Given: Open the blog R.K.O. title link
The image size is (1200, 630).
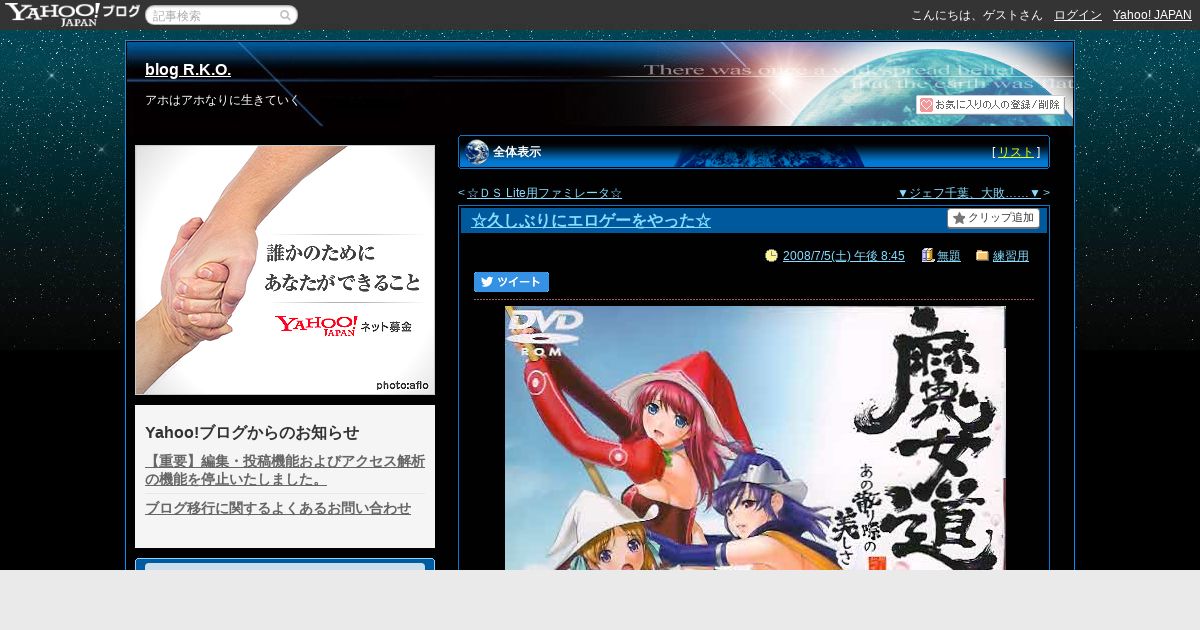Looking at the screenshot, I should pyautogui.click(x=188, y=70).
